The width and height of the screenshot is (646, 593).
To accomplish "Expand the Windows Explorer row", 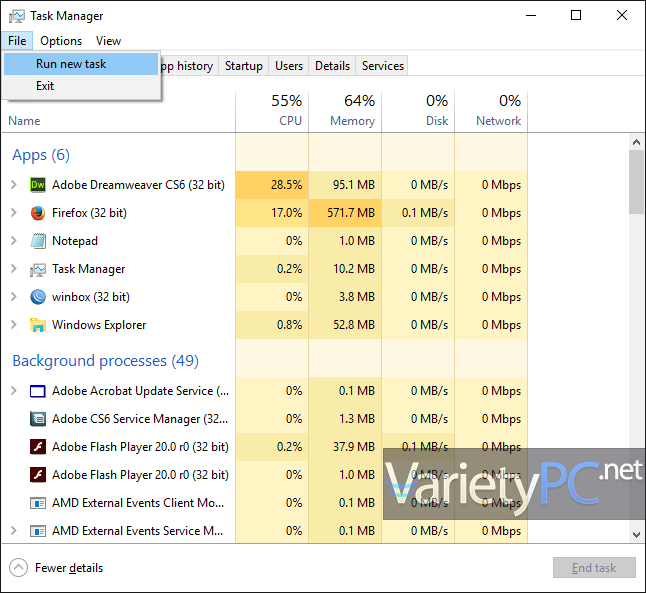I will pos(14,325).
